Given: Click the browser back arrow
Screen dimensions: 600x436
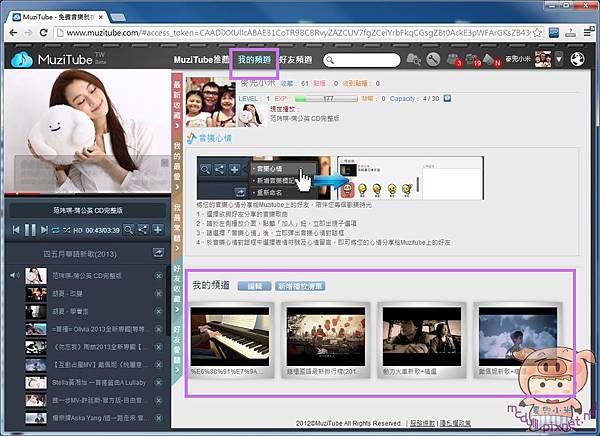Looking at the screenshot, I should coord(13,33).
